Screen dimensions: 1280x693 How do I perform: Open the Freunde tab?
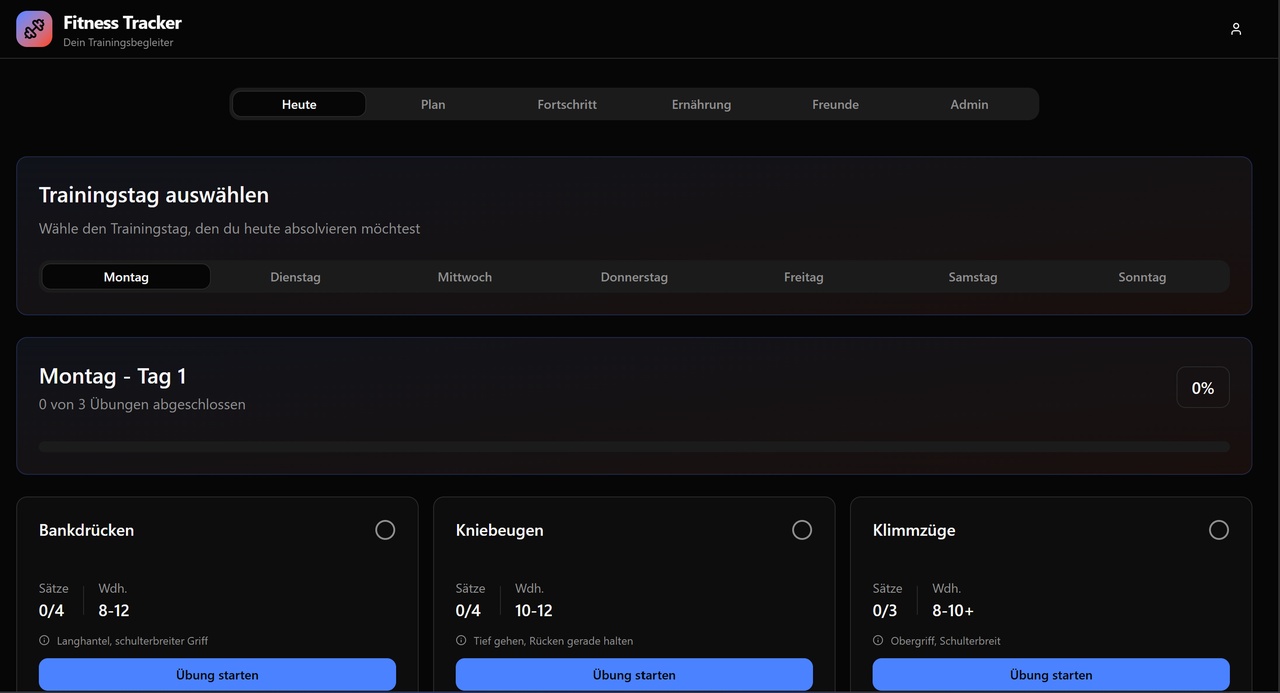[835, 104]
